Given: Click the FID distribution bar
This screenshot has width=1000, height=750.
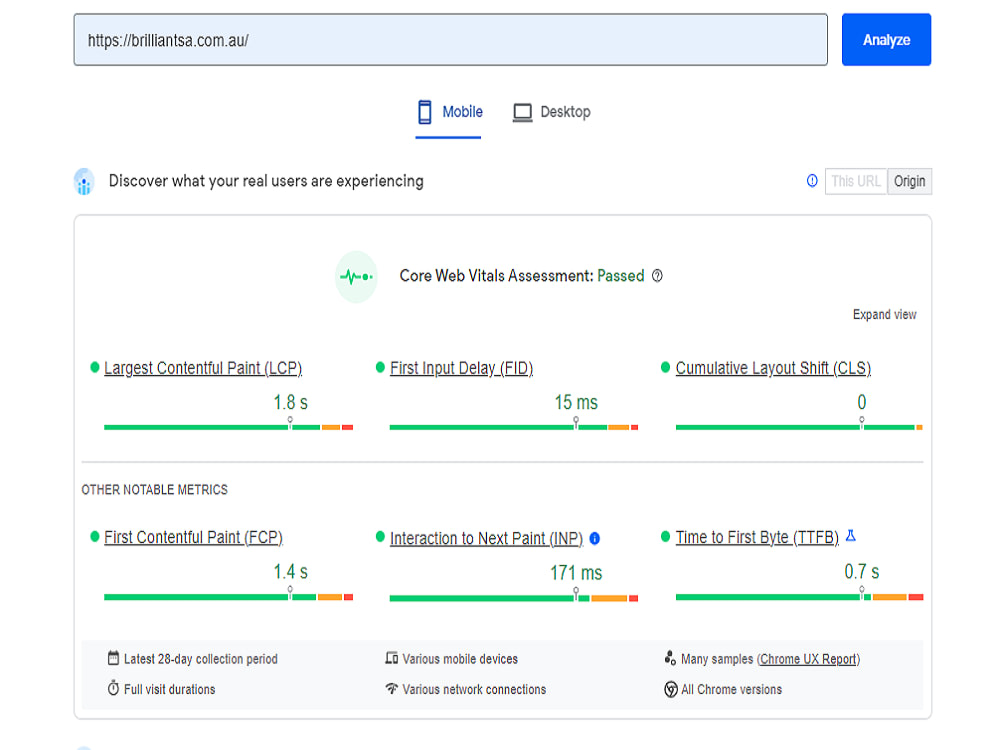Looking at the screenshot, I should (514, 427).
